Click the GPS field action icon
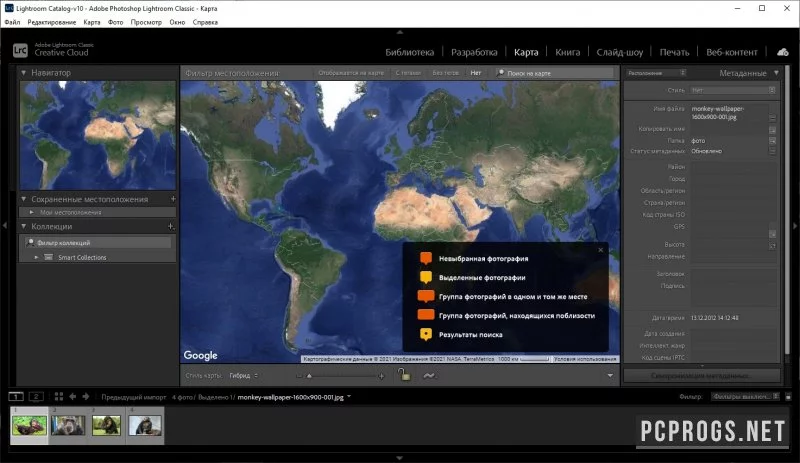Image resolution: width=800 pixels, height=463 pixels. (772, 234)
